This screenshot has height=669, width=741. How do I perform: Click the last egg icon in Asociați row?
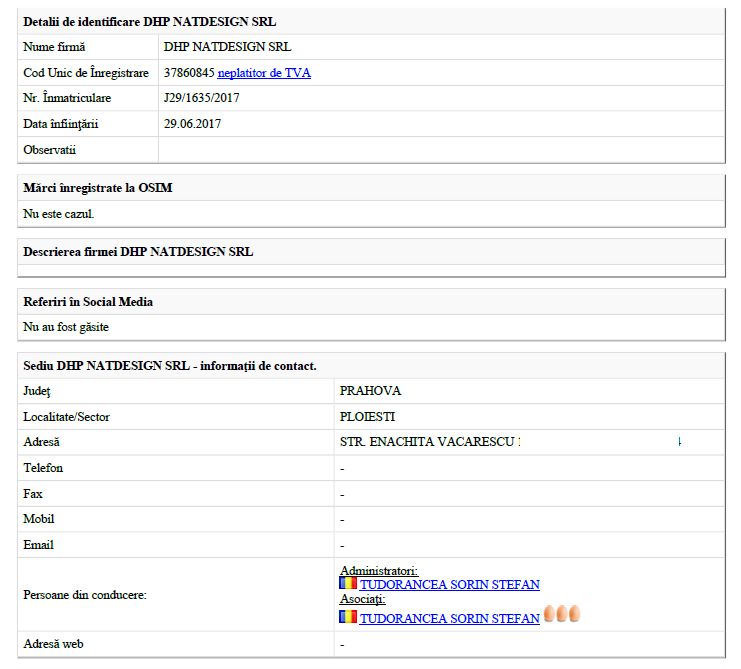coord(574,614)
